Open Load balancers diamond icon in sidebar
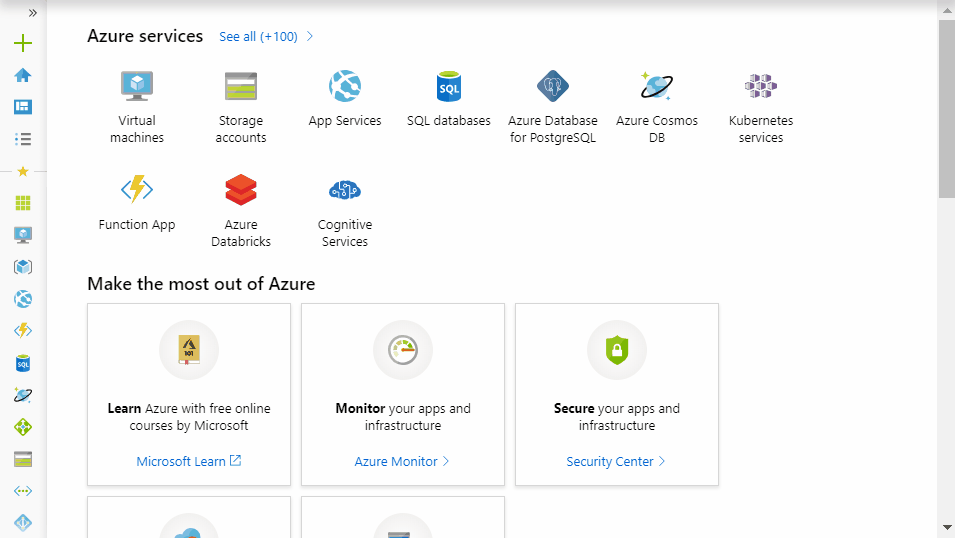This screenshot has height=538, width=955. pos(23,427)
